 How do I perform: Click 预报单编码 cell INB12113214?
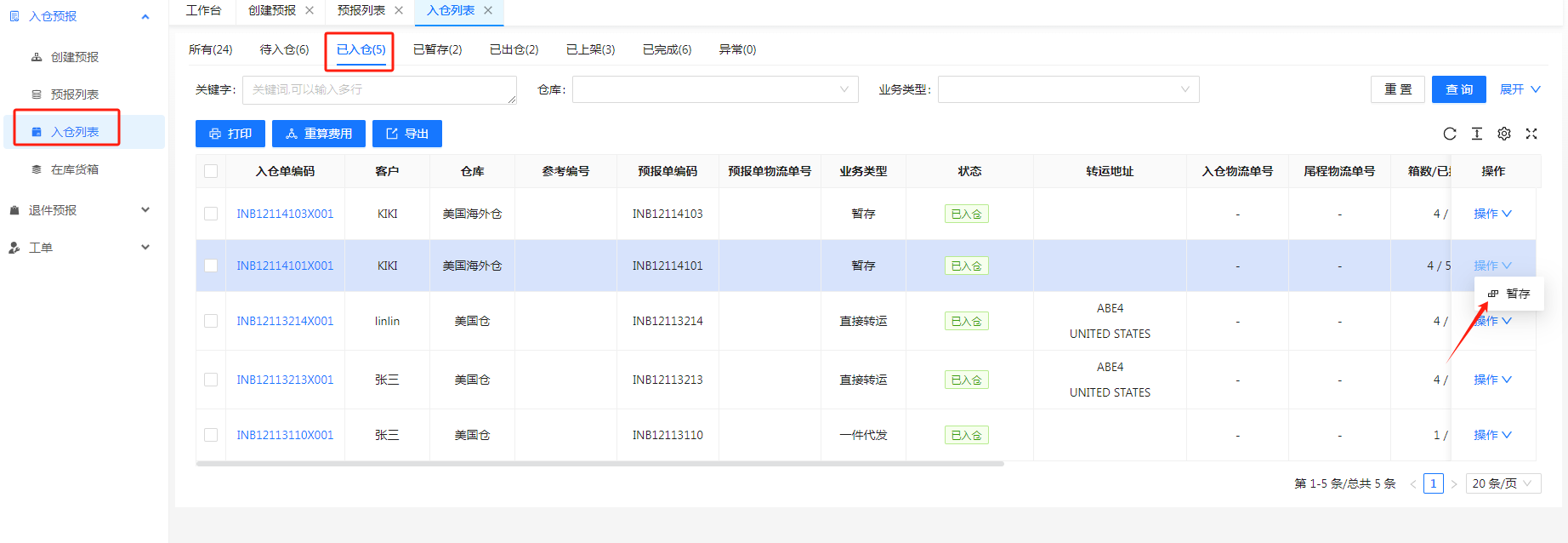(668, 321)
